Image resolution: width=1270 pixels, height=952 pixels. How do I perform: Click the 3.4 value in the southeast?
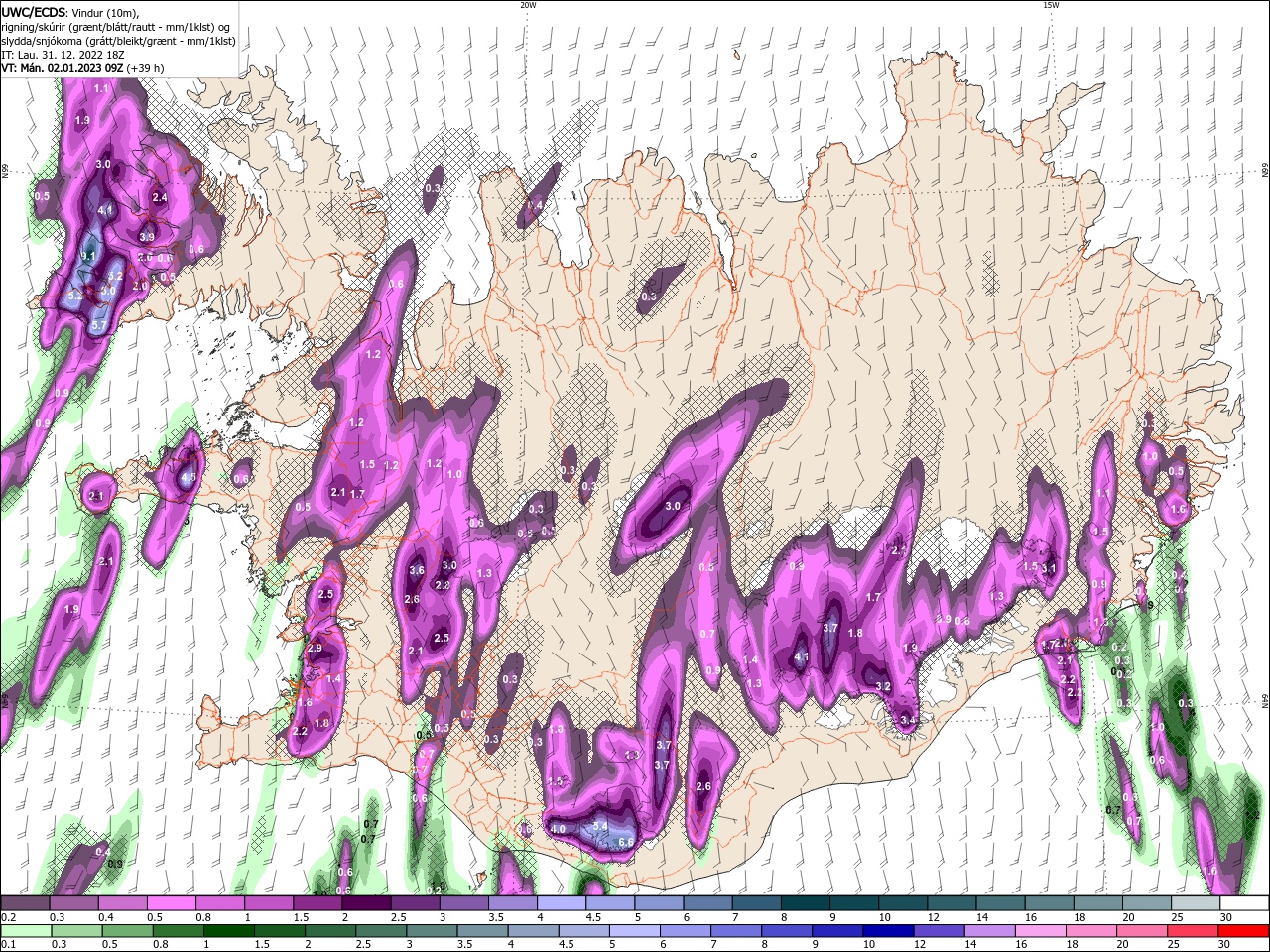907,719
